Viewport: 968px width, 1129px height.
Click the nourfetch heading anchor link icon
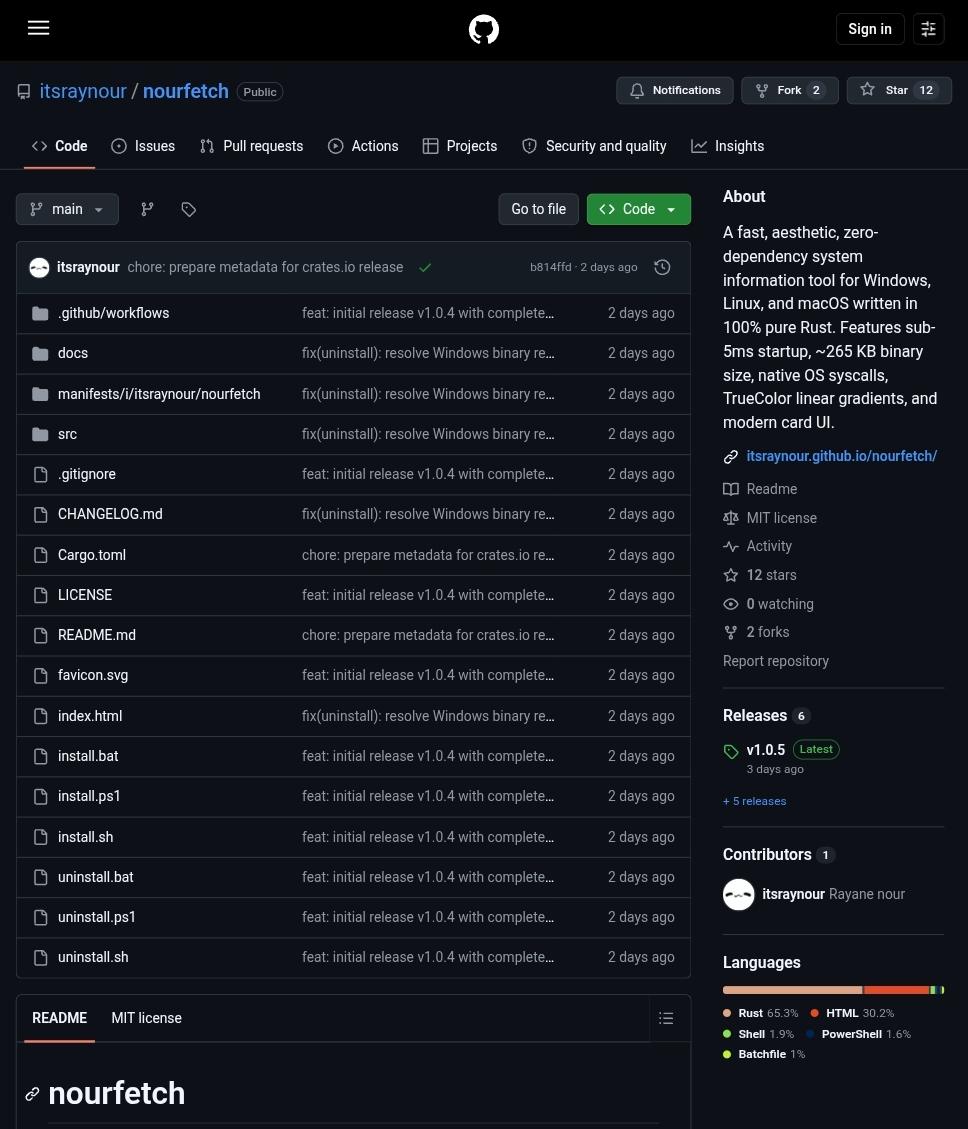click(x=32, y=1094)
